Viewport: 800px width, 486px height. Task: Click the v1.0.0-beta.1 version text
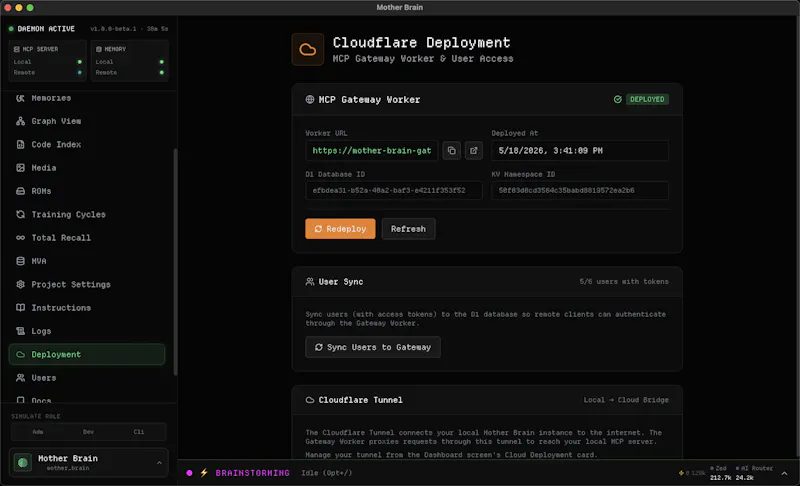click(x=113, y=29)
